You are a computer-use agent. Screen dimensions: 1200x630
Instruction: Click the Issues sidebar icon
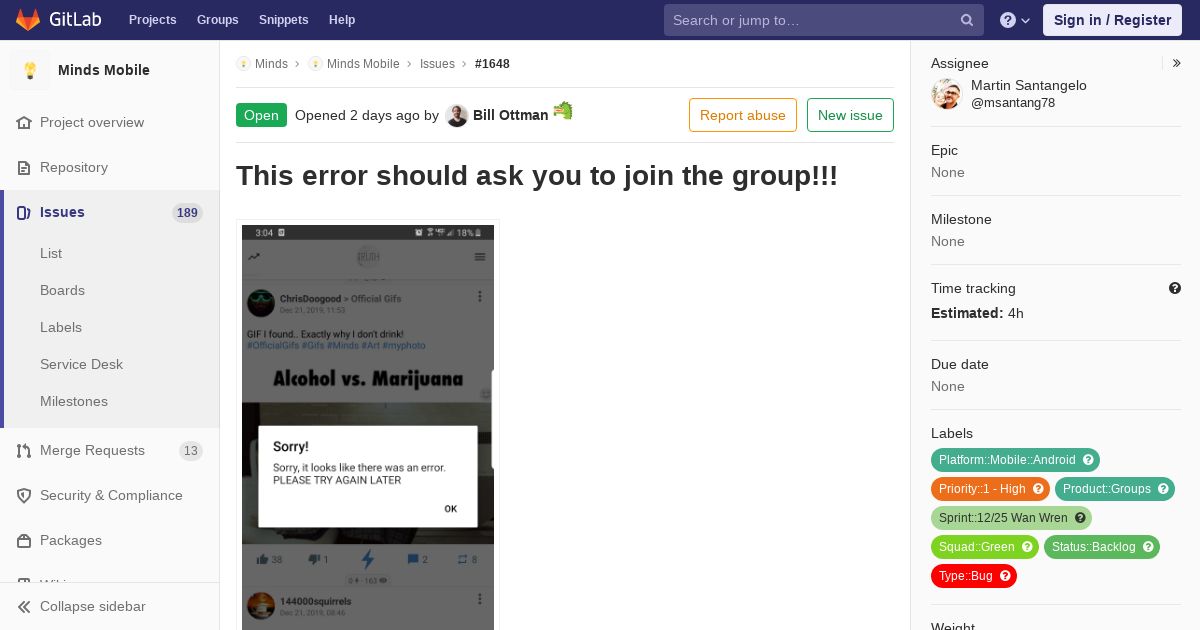[24, 212]
